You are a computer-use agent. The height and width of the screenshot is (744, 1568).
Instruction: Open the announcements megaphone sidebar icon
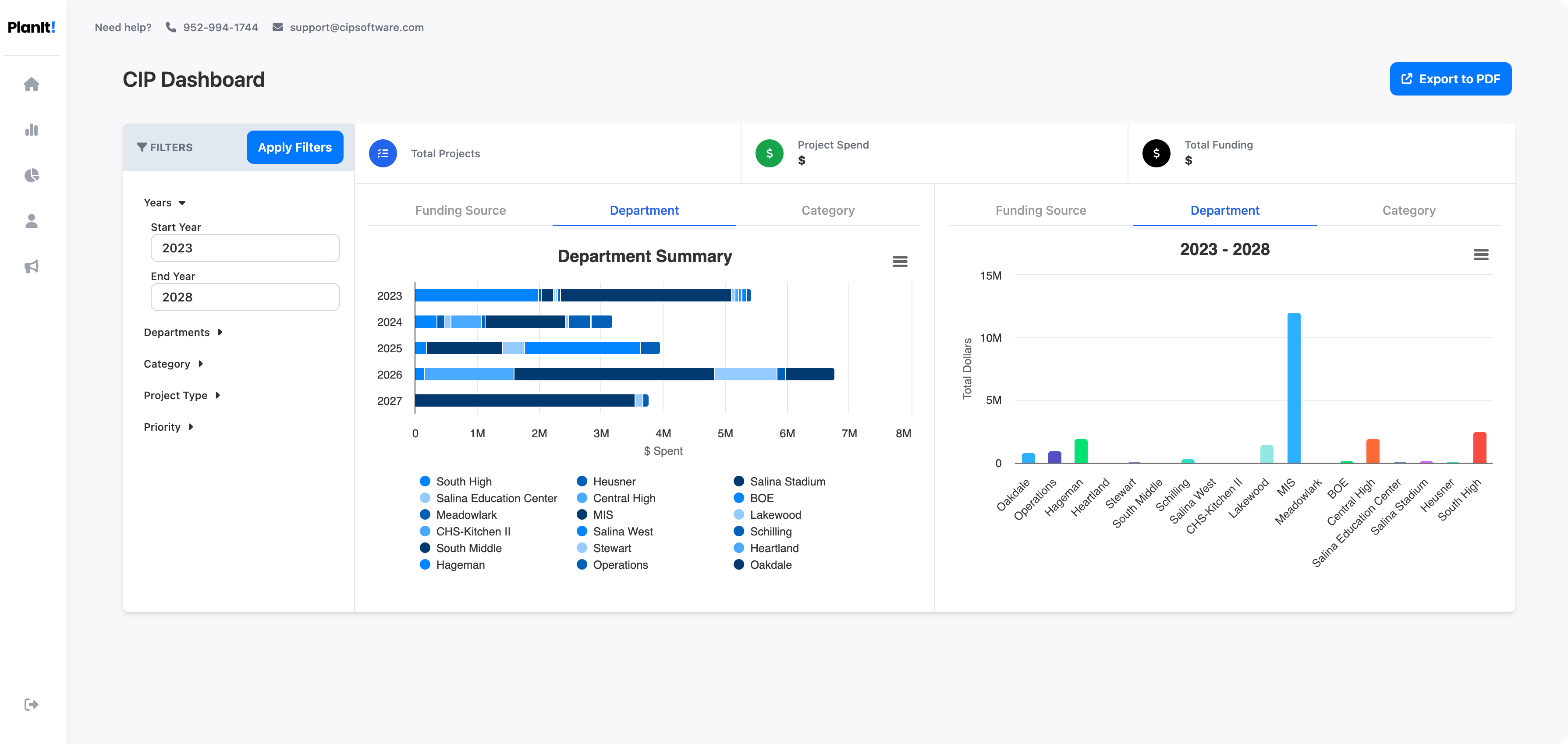tap(31, 267)
